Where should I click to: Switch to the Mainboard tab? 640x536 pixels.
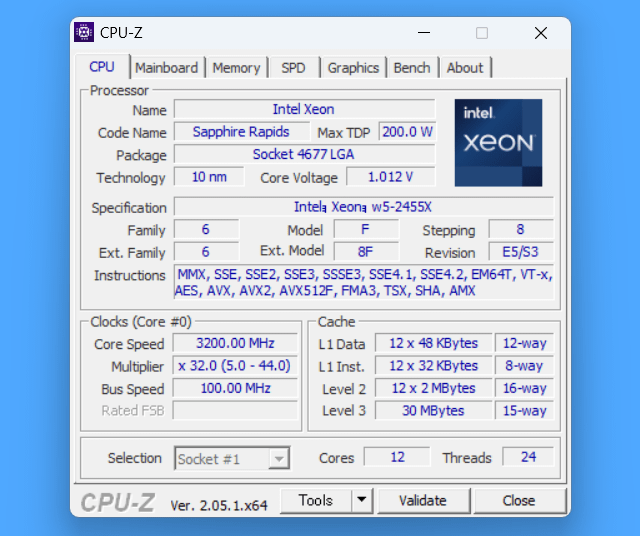click(167, 68)
